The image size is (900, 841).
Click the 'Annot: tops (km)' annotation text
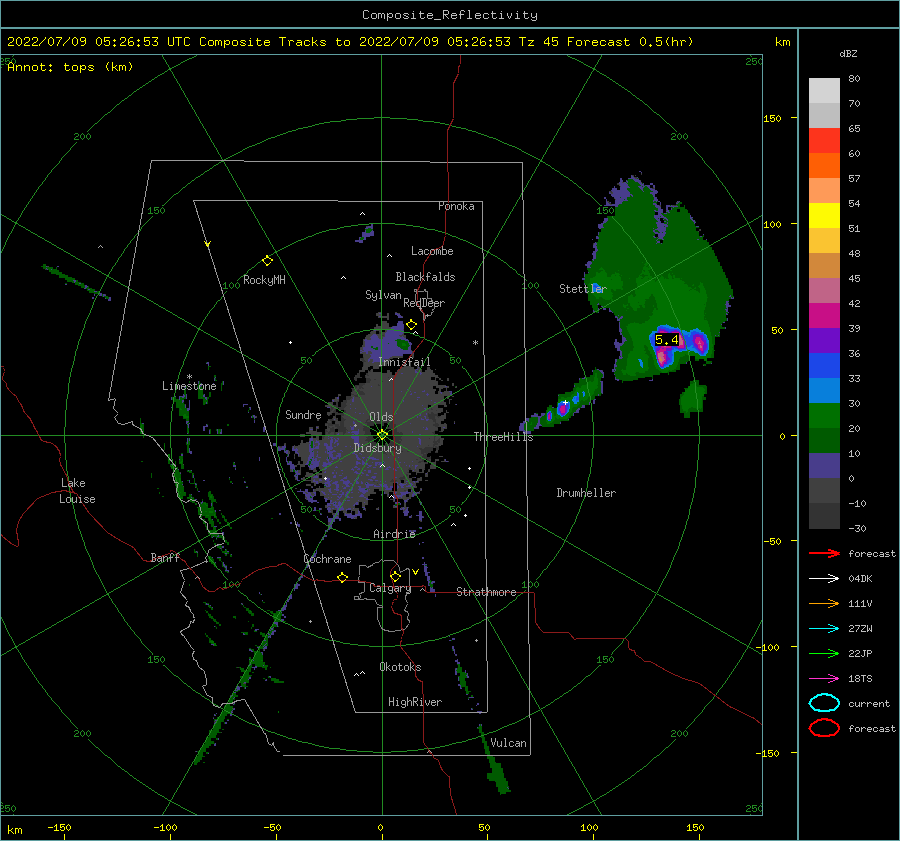pyautogui.click(x=70, y=67)
